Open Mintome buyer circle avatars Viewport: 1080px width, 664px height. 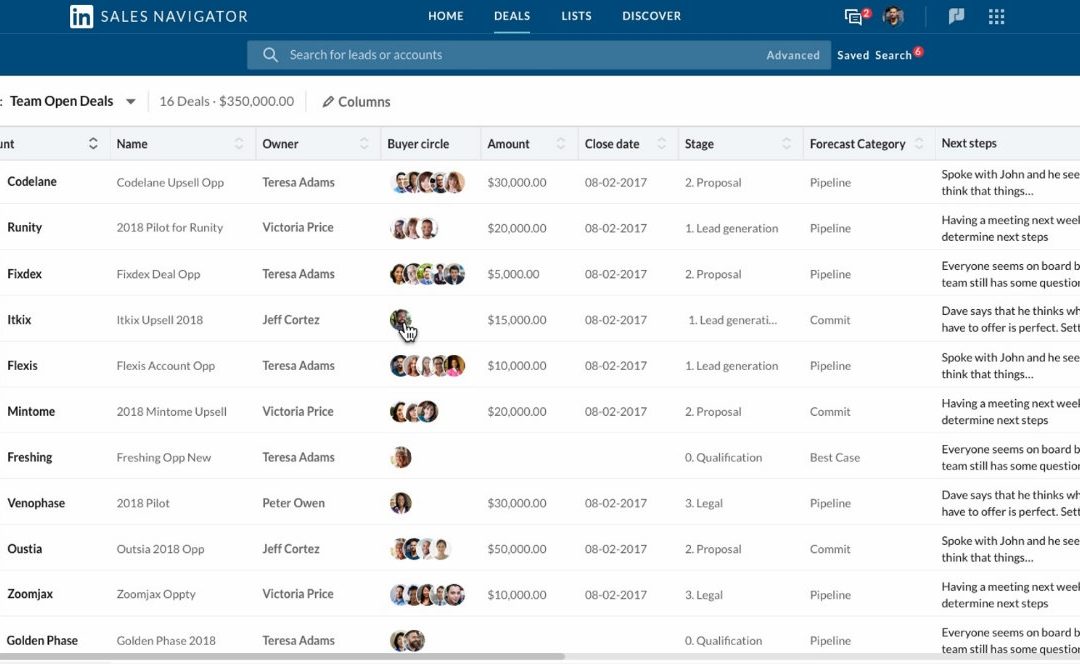pyautogui.click(x=414, y=412)
